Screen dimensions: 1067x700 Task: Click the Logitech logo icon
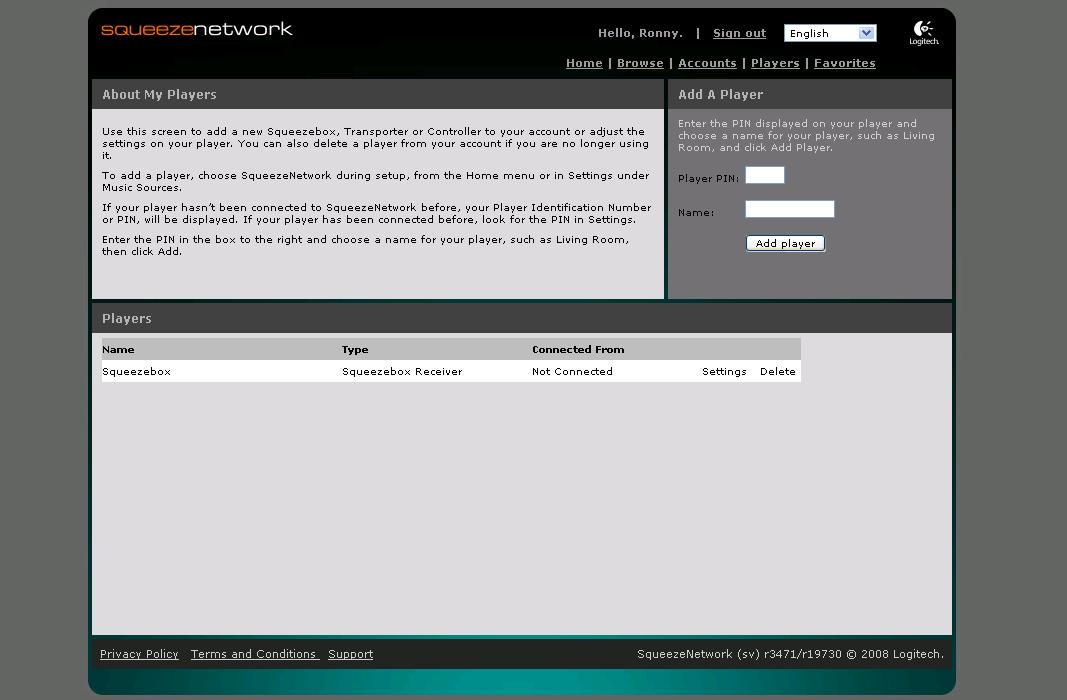[923, 33]
